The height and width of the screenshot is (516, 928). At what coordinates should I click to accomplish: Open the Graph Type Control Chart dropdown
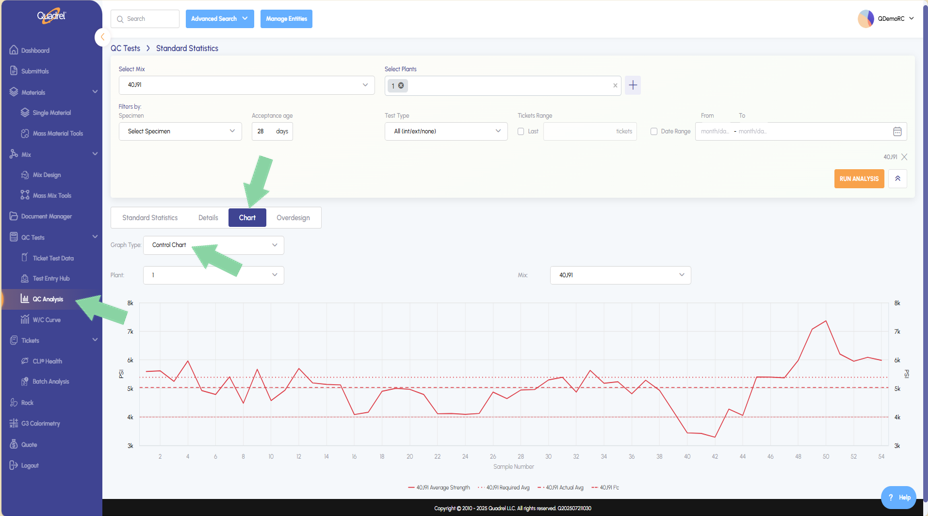pos(214,245)
